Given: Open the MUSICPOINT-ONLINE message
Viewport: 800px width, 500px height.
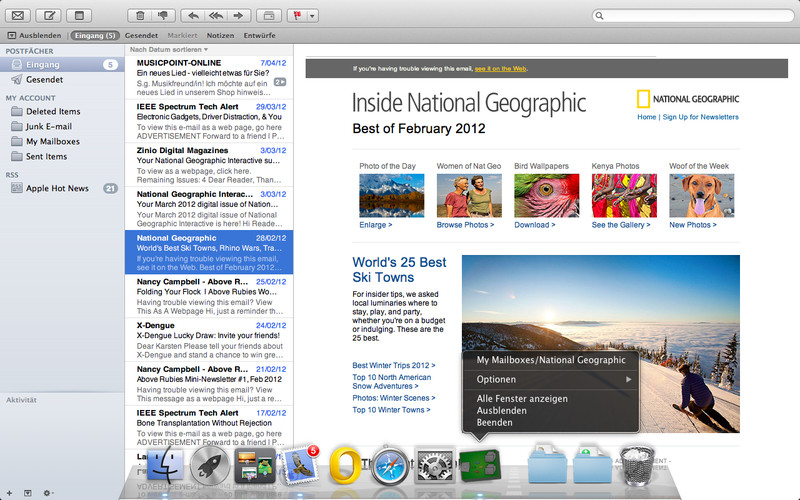Looking at the screenshot, I should click(209, 77).
